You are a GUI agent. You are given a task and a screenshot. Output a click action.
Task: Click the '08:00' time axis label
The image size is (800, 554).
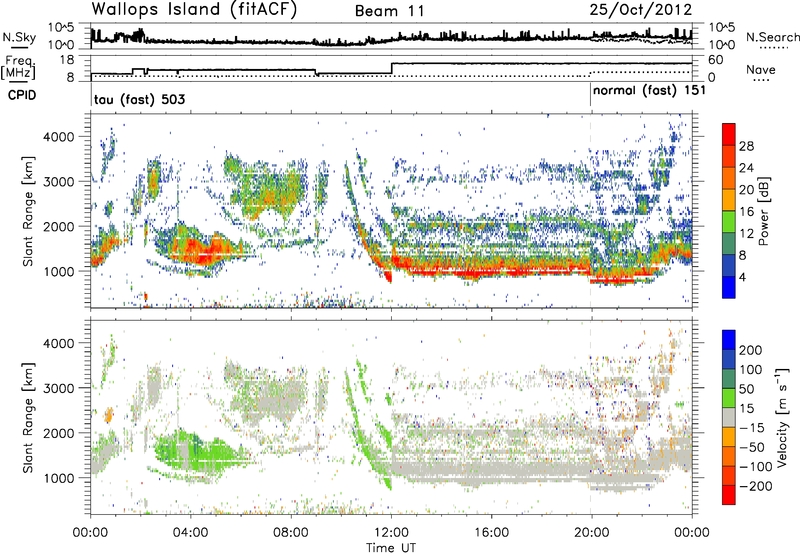[291, 533]
